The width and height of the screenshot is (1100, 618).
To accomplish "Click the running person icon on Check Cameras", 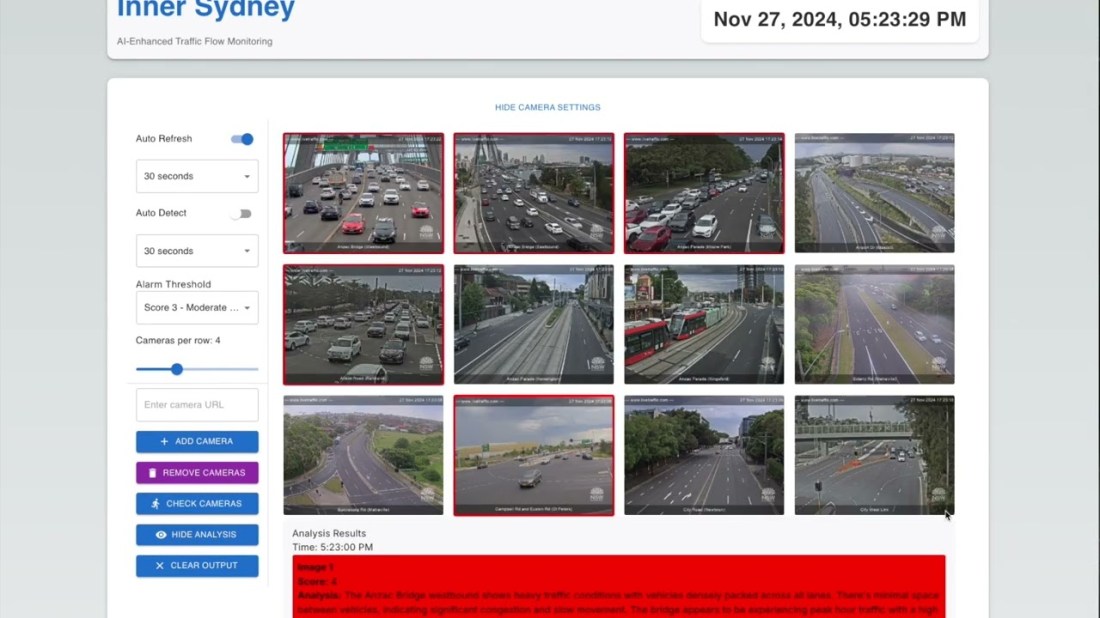I will [x=154, y=504].
